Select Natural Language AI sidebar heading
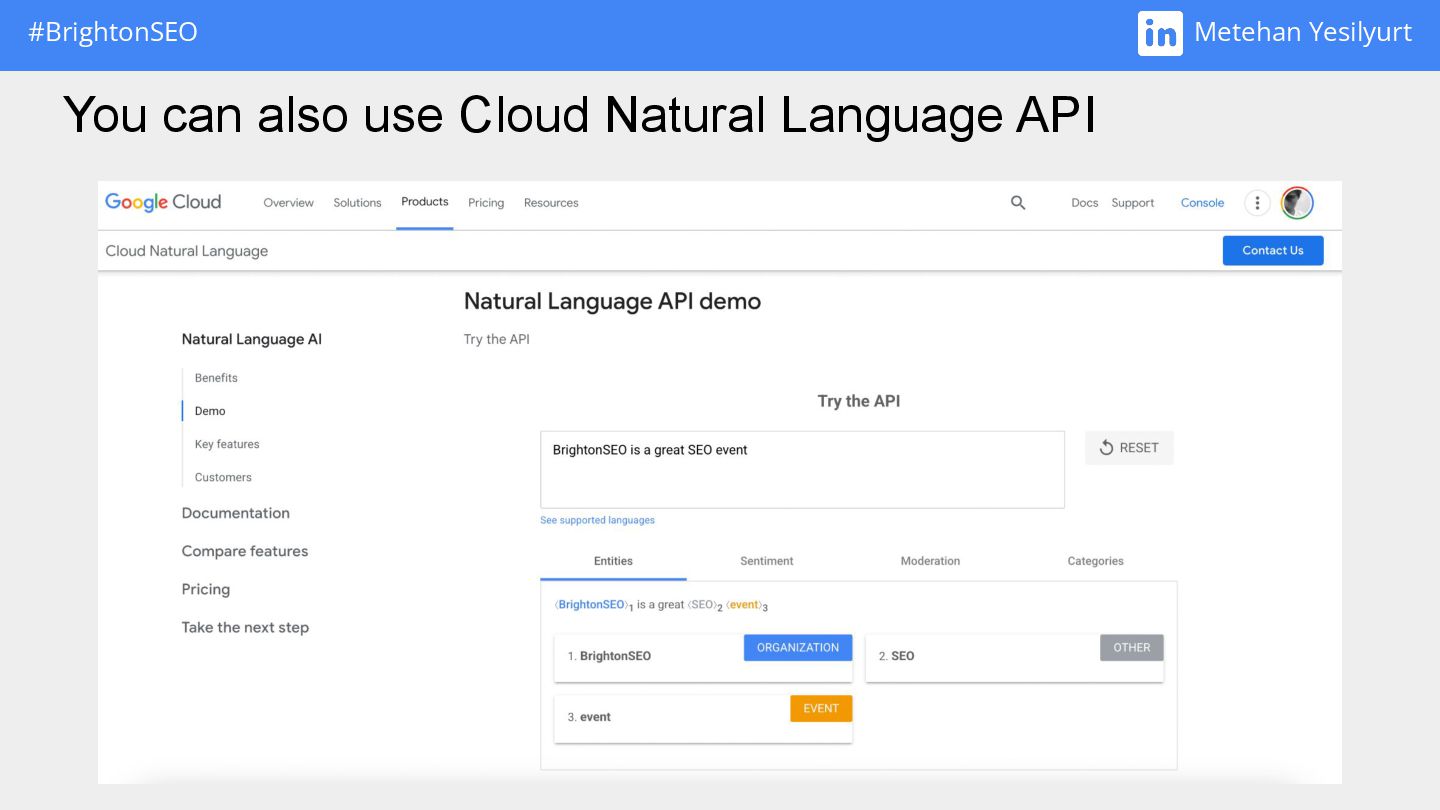The width and height of the screenshot is (1440, 810). tap(252, 339)
